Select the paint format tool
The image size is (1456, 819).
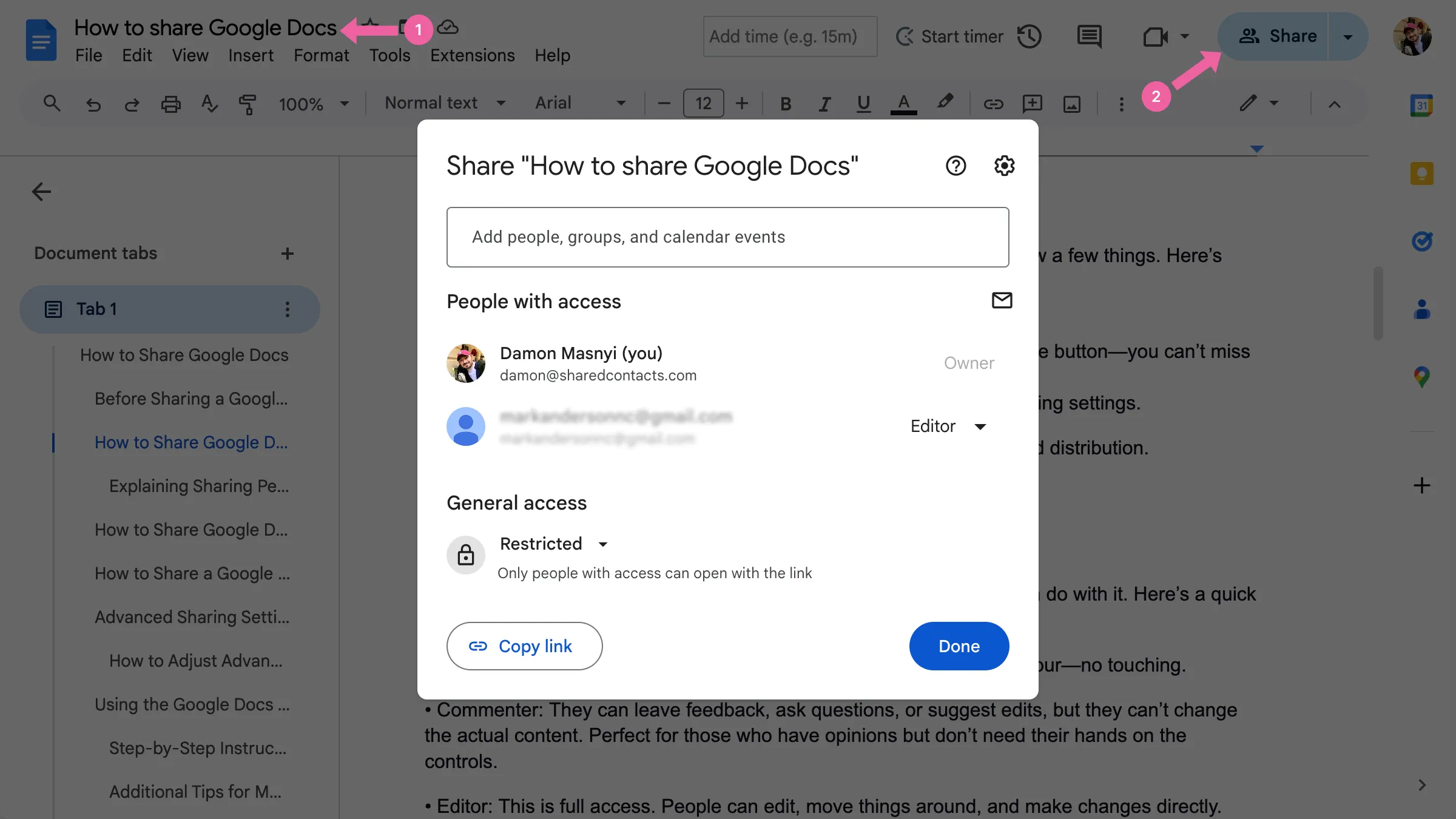pos(248,103)
